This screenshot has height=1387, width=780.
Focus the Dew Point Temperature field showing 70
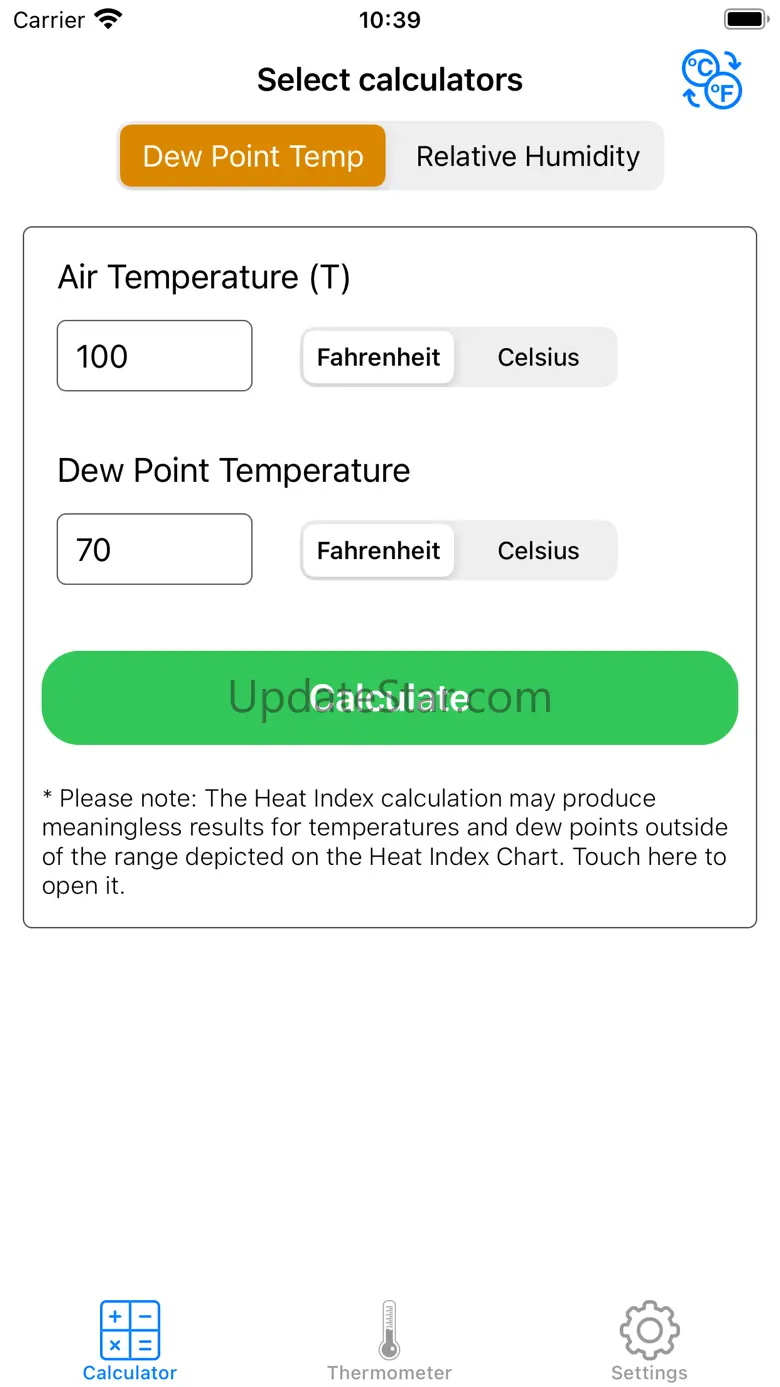point(154,549)
